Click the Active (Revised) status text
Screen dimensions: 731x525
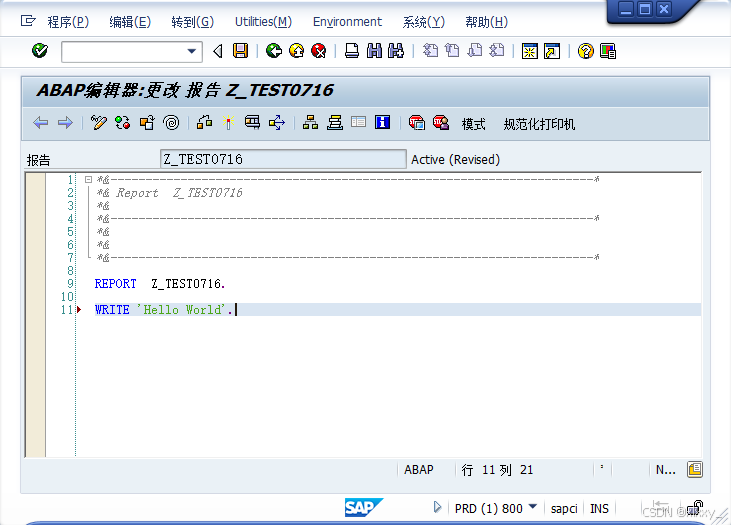coord(455,159)
